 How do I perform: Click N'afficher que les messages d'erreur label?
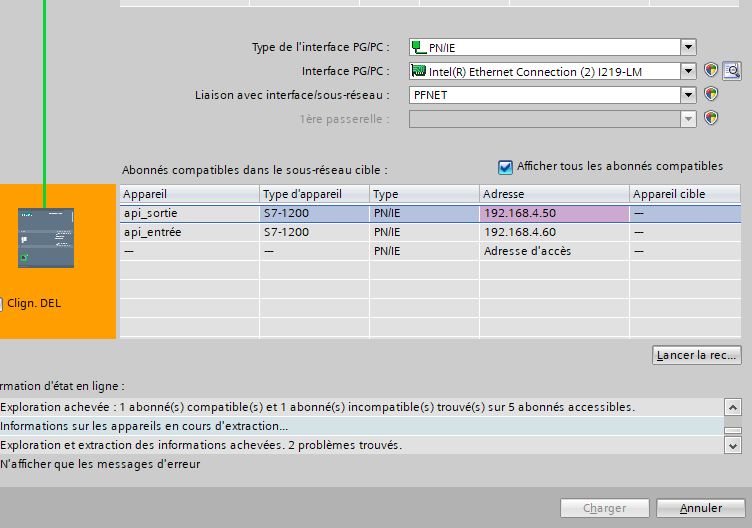(100, 464)
